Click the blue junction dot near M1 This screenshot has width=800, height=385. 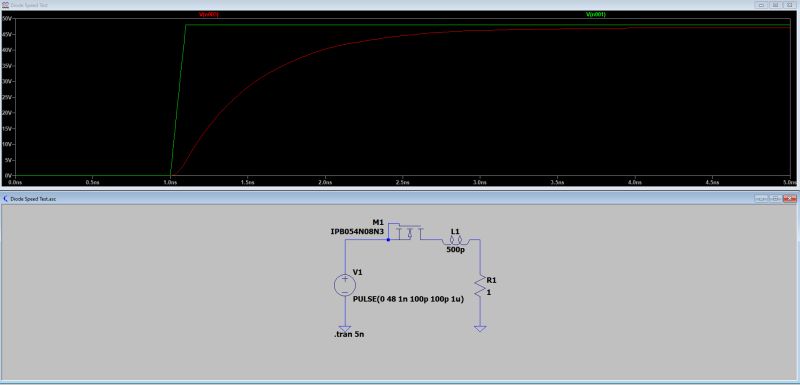pos(388,240)
